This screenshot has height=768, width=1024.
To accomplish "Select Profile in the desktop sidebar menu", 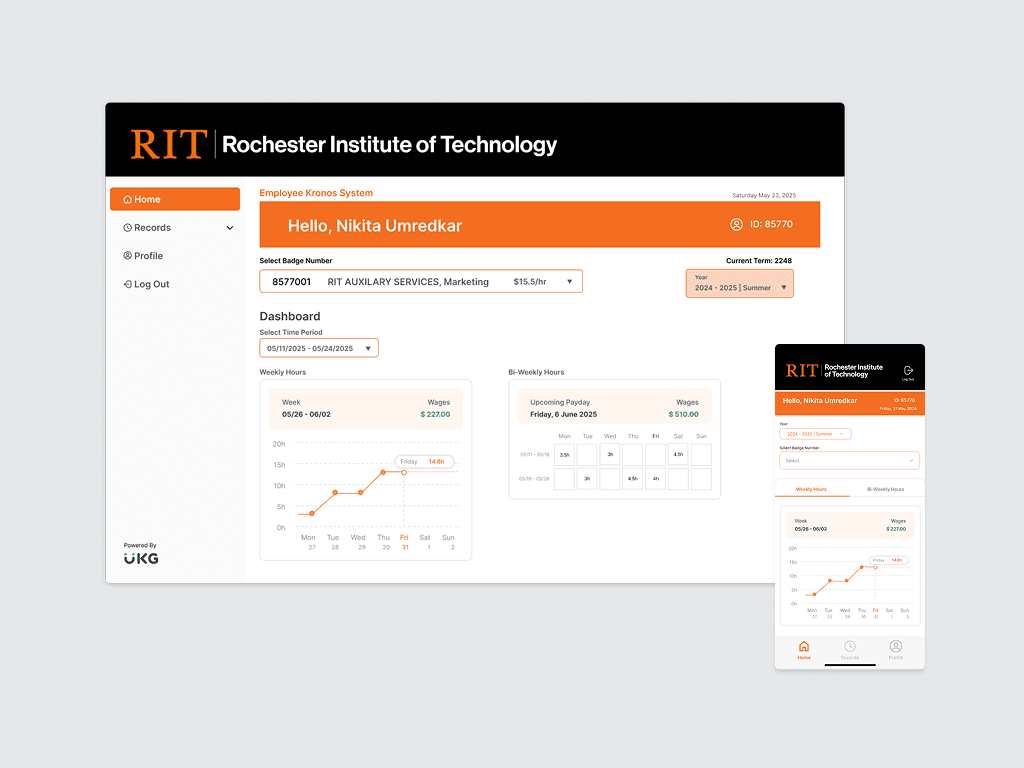I will (175, 255).
